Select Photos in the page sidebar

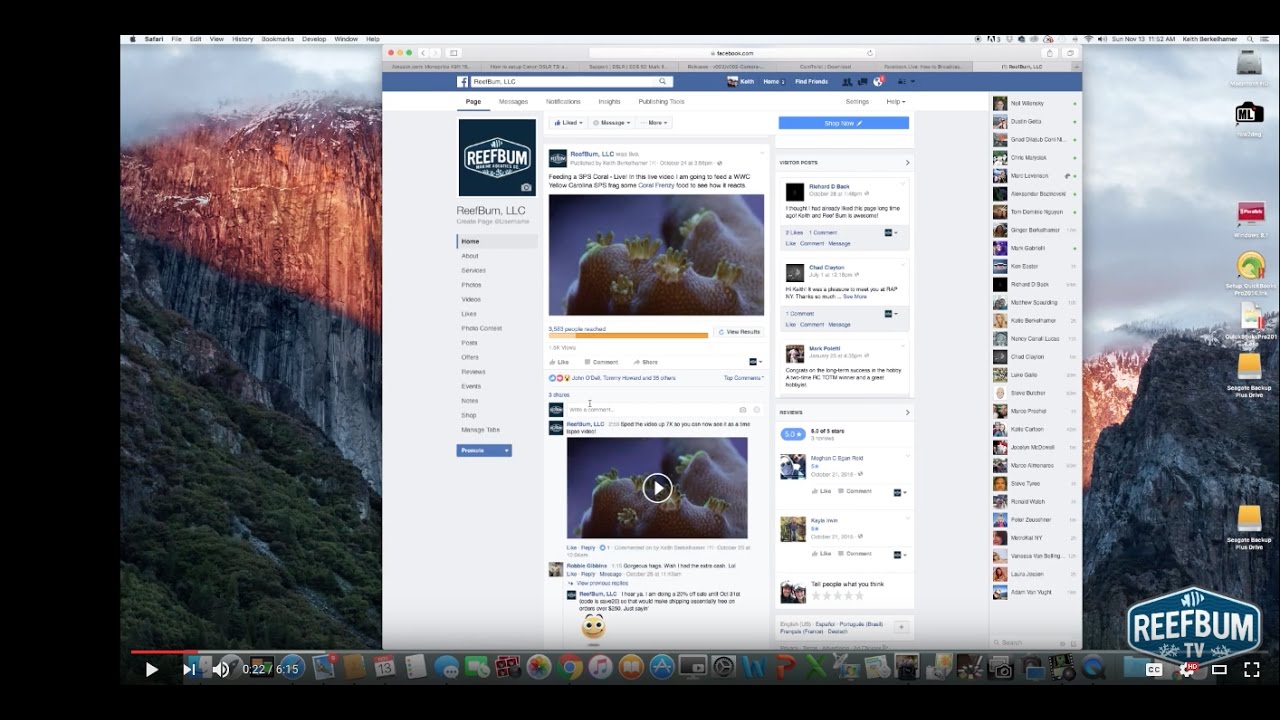click(471, 285)
